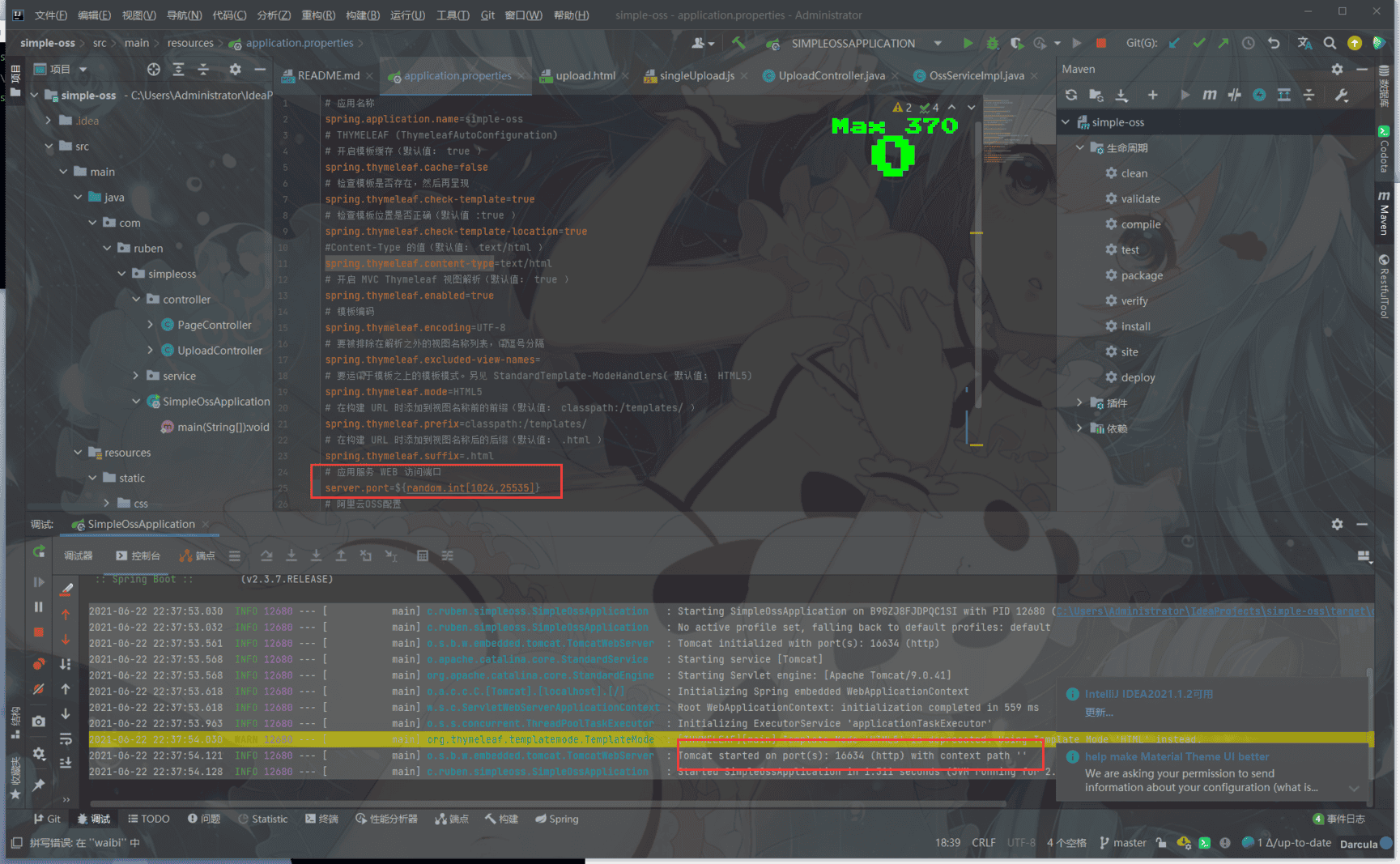This screenshot has width=1400, height=864.
Task: Rerun SimpleOssApplication in debug panel
Action: point(39,551)
